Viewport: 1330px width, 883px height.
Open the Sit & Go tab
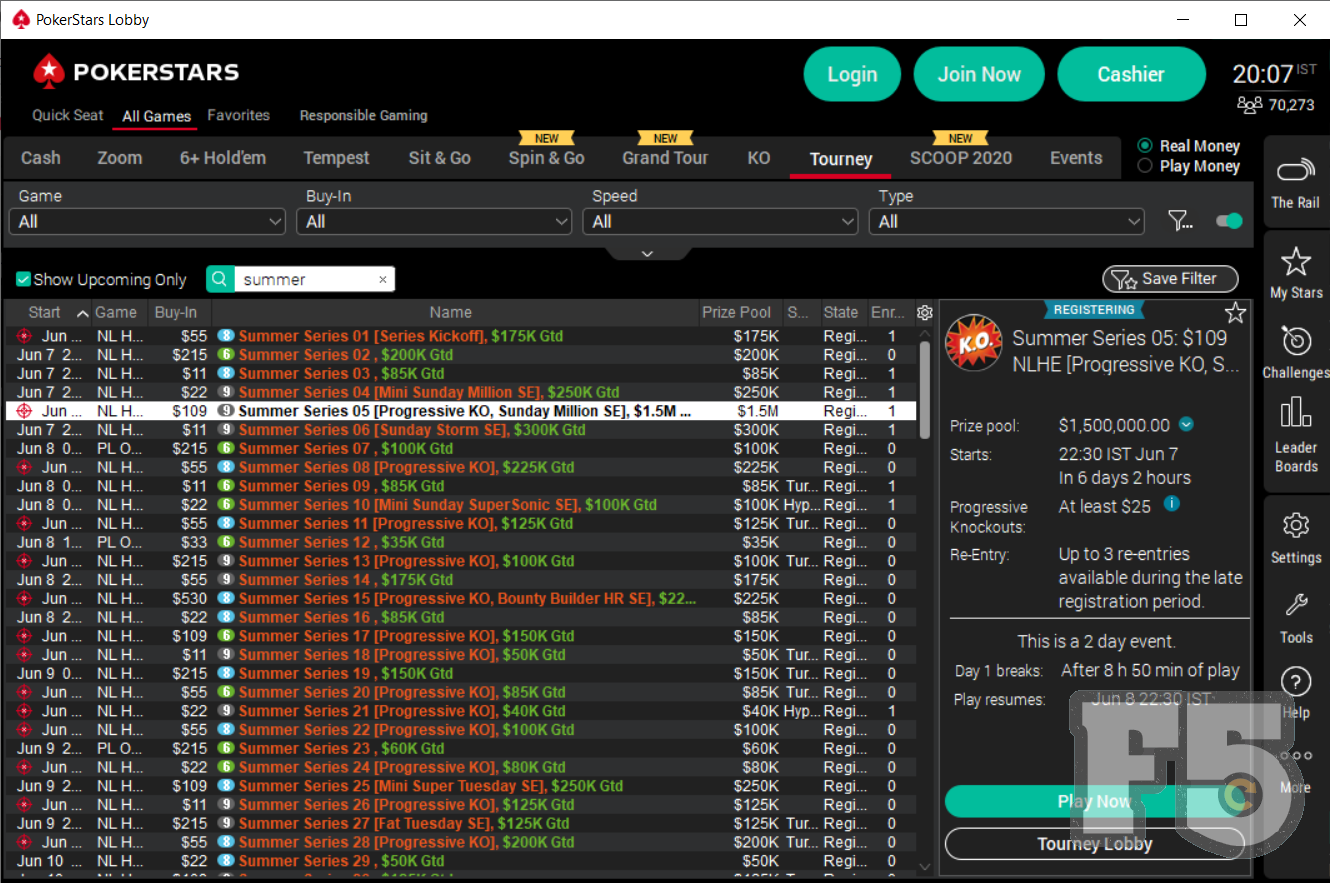pos(440,158)
